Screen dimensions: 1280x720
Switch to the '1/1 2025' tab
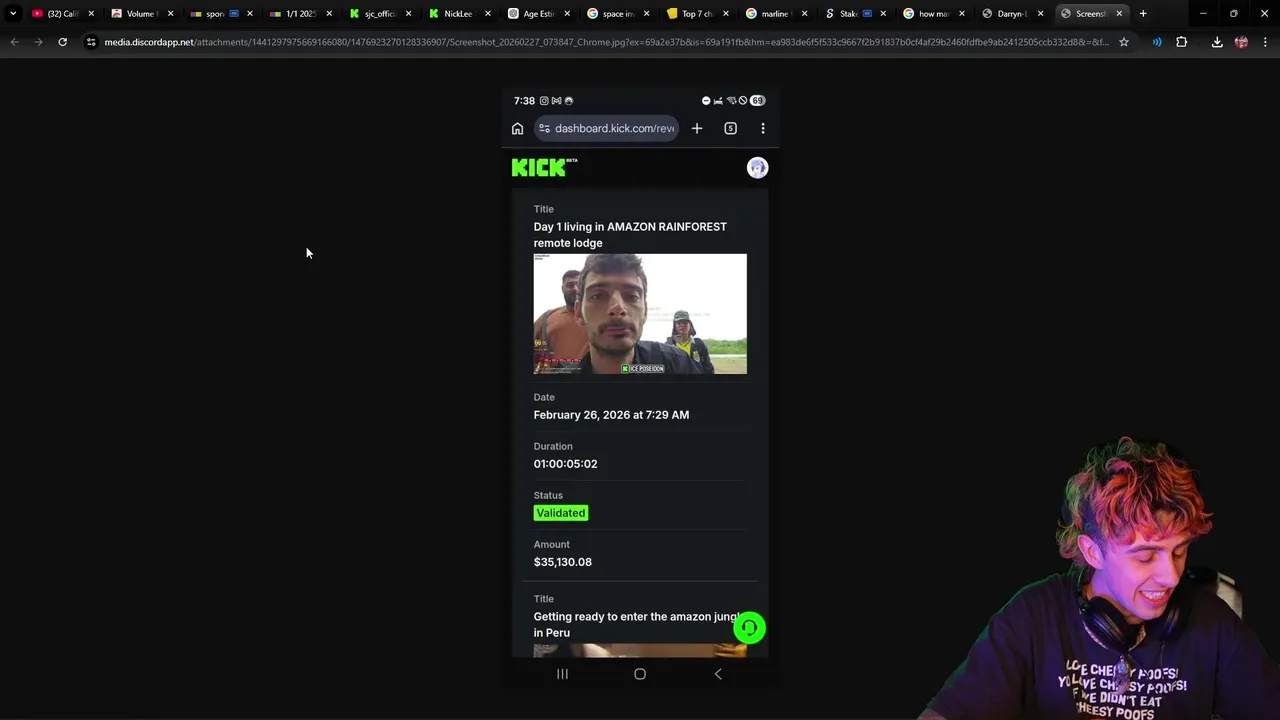(300, 14)
